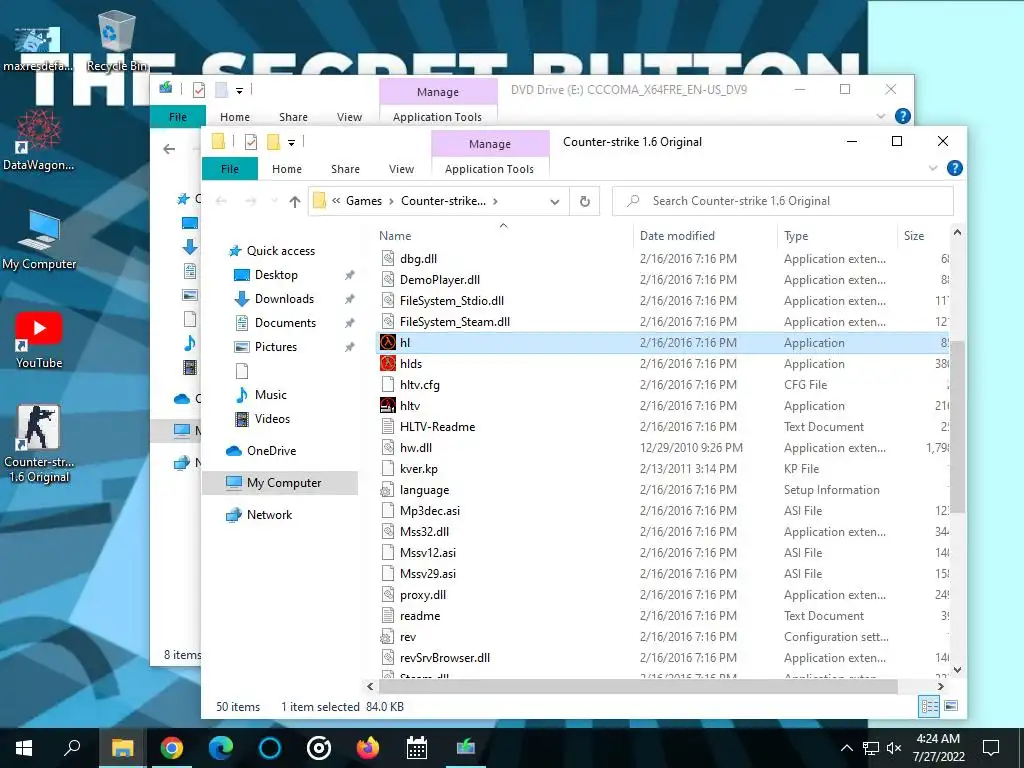
Task: Click the Help question mark in Counter-strike window
Action: click(954, 168)
